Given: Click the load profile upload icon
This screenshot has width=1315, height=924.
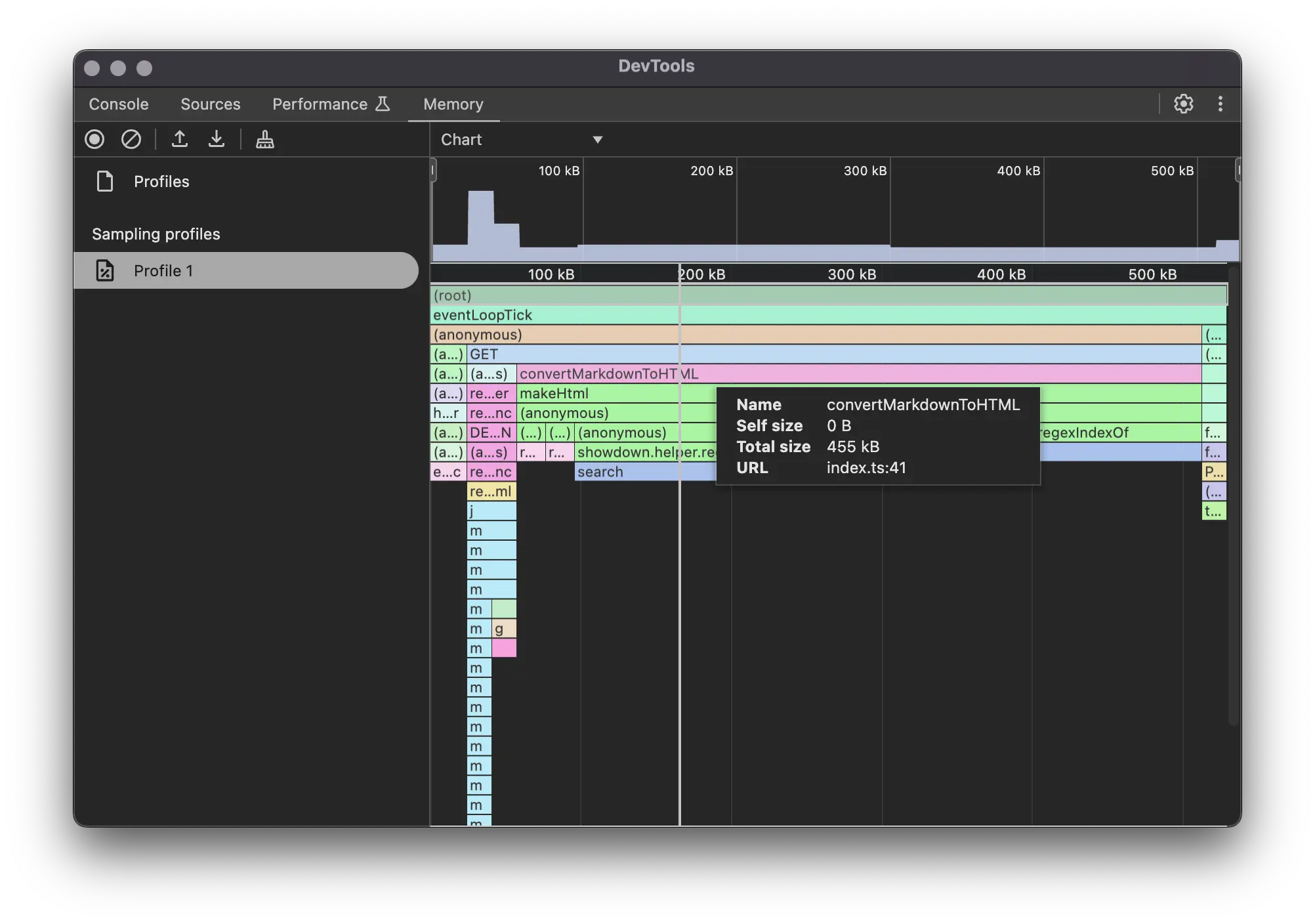Looking at the screenshot, I should point(180,139).
